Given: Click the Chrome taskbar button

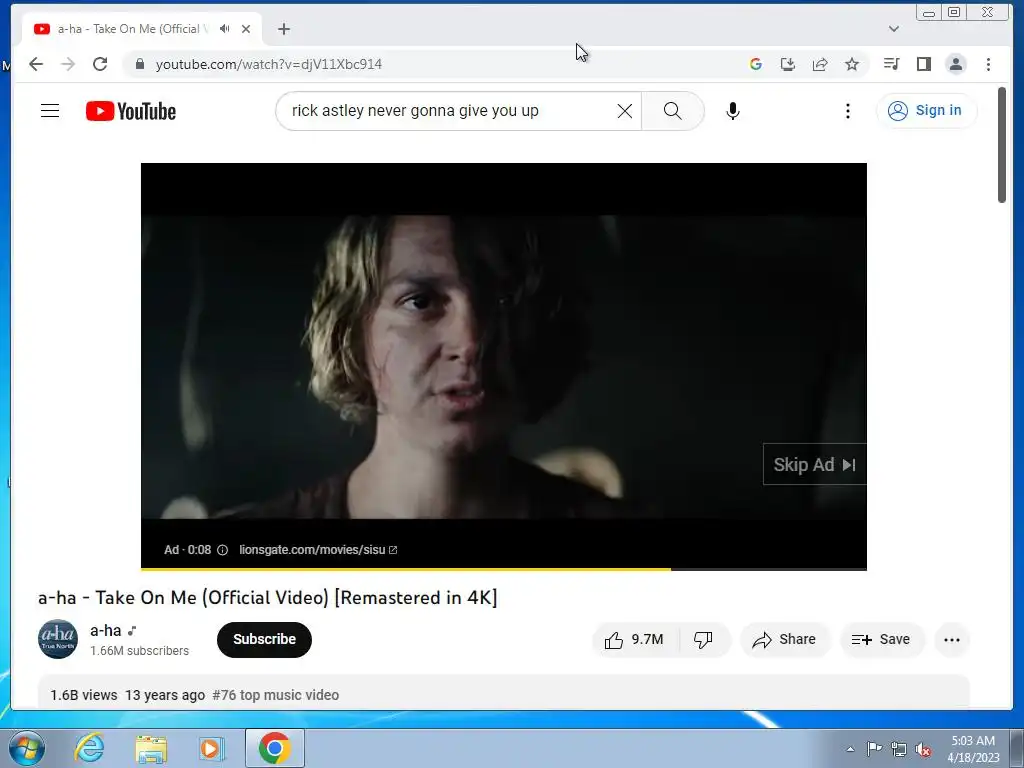Looking at the screenshot, I should (275, 748).
